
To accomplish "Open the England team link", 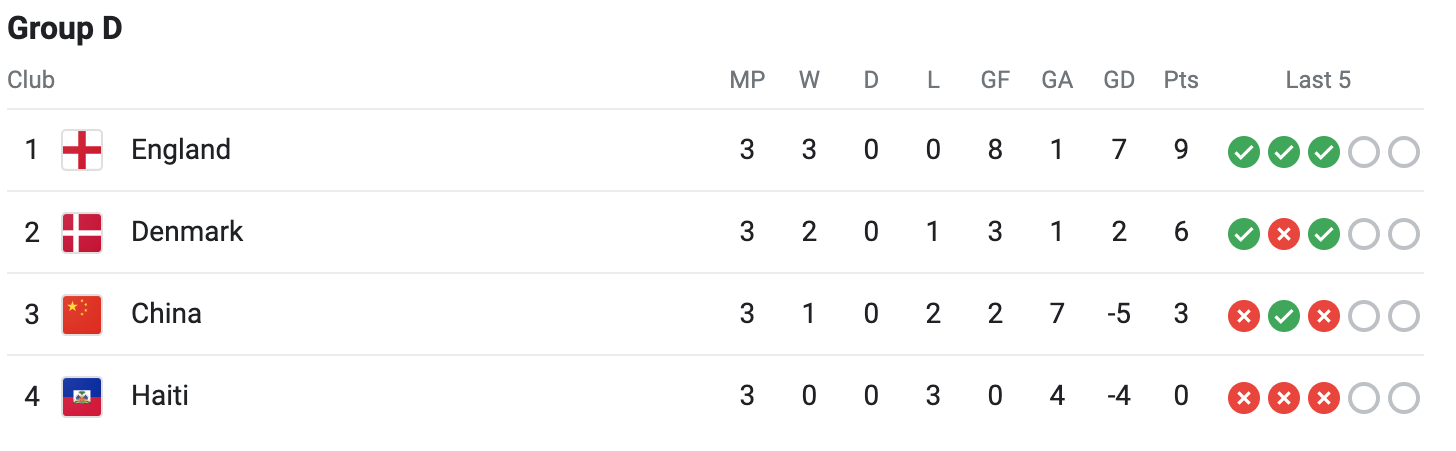I will point(181,150).
